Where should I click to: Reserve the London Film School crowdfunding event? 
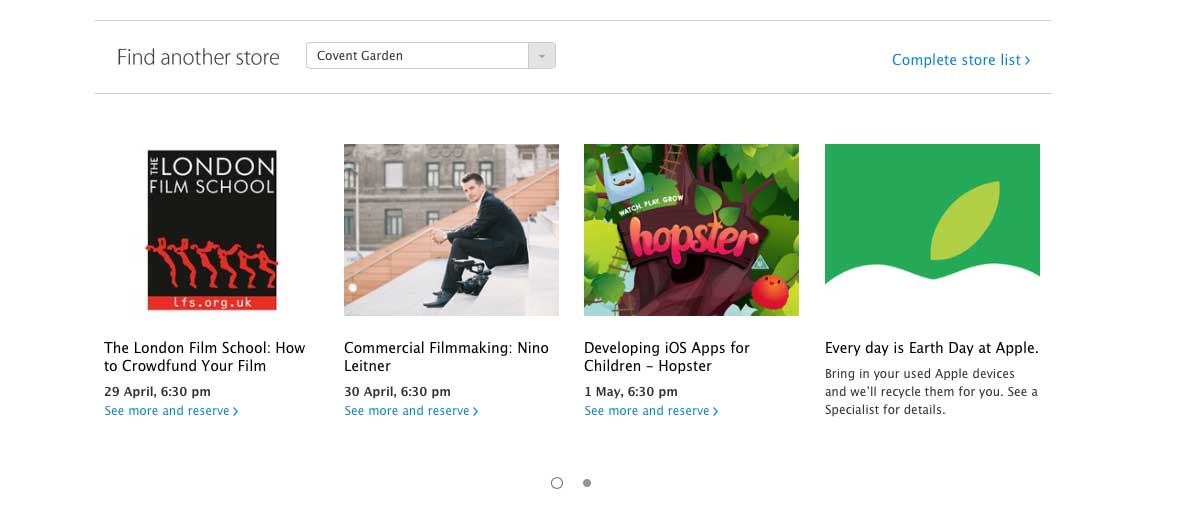click(x=171, y=411)
